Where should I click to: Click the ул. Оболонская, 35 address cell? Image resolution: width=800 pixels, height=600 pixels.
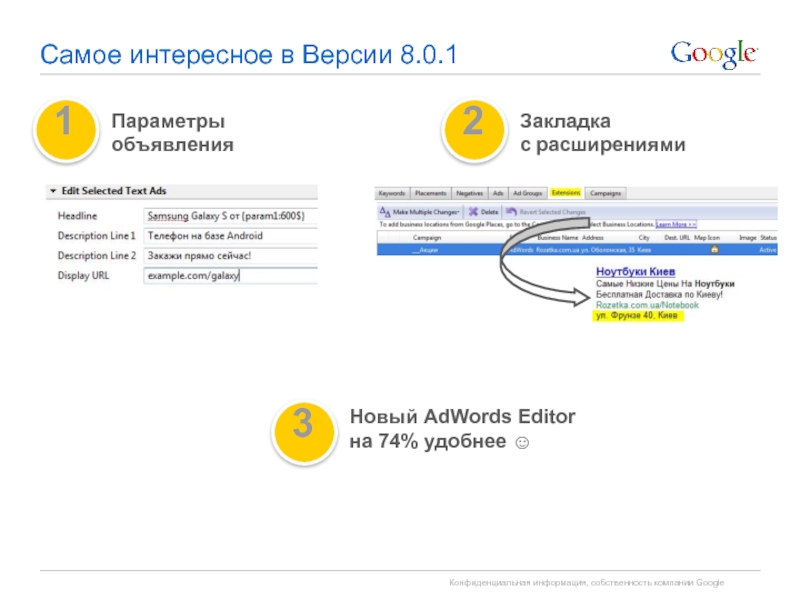click(609, 250)
